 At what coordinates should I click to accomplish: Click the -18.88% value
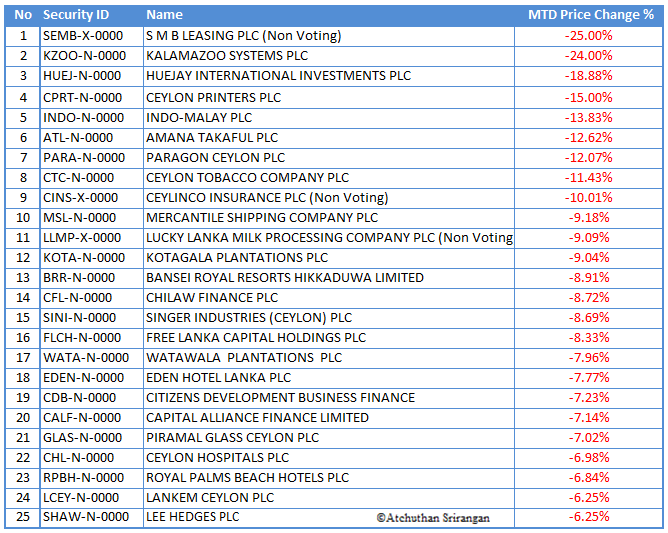[x=588, y=76]
